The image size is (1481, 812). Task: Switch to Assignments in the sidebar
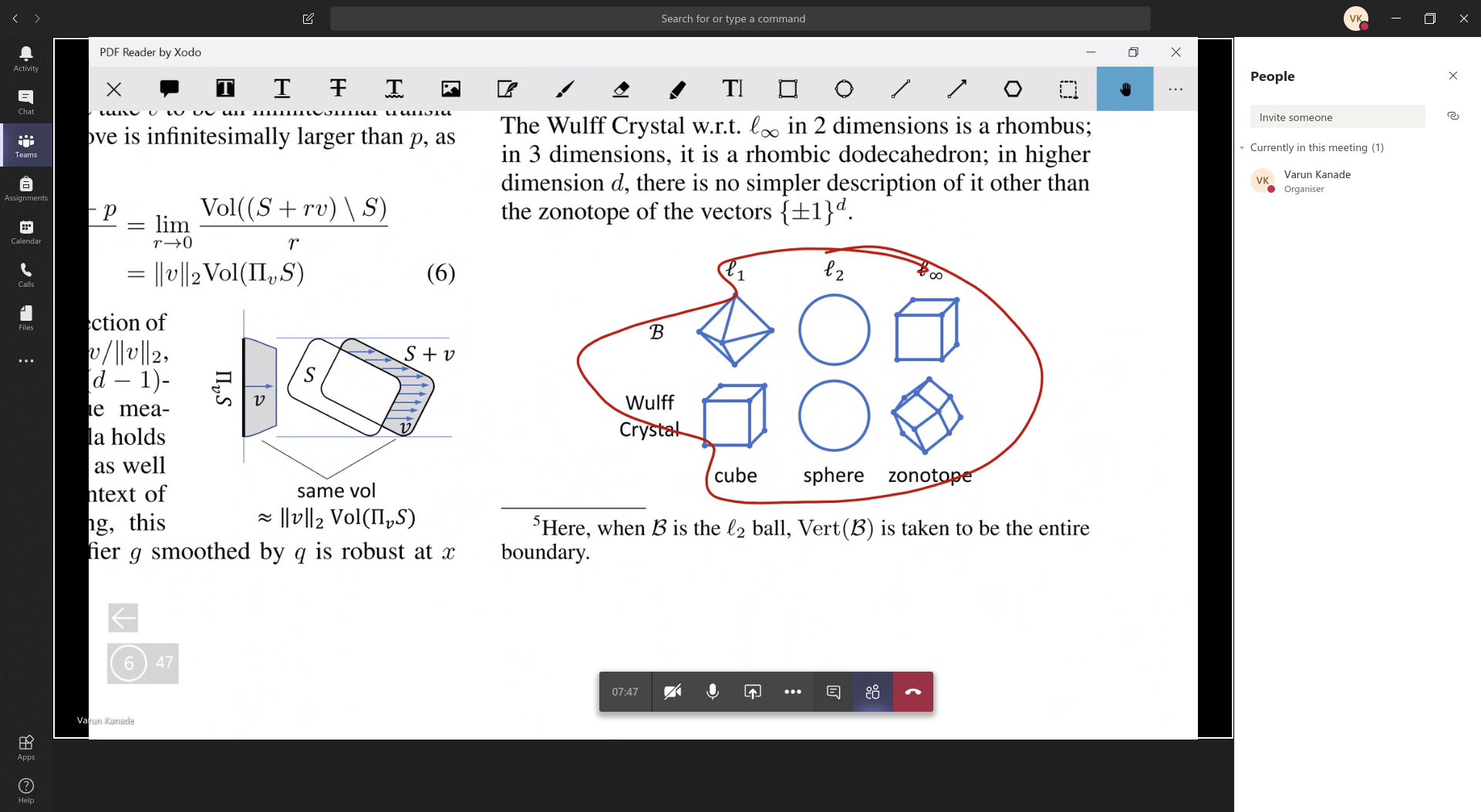click(x=26, y=188)
